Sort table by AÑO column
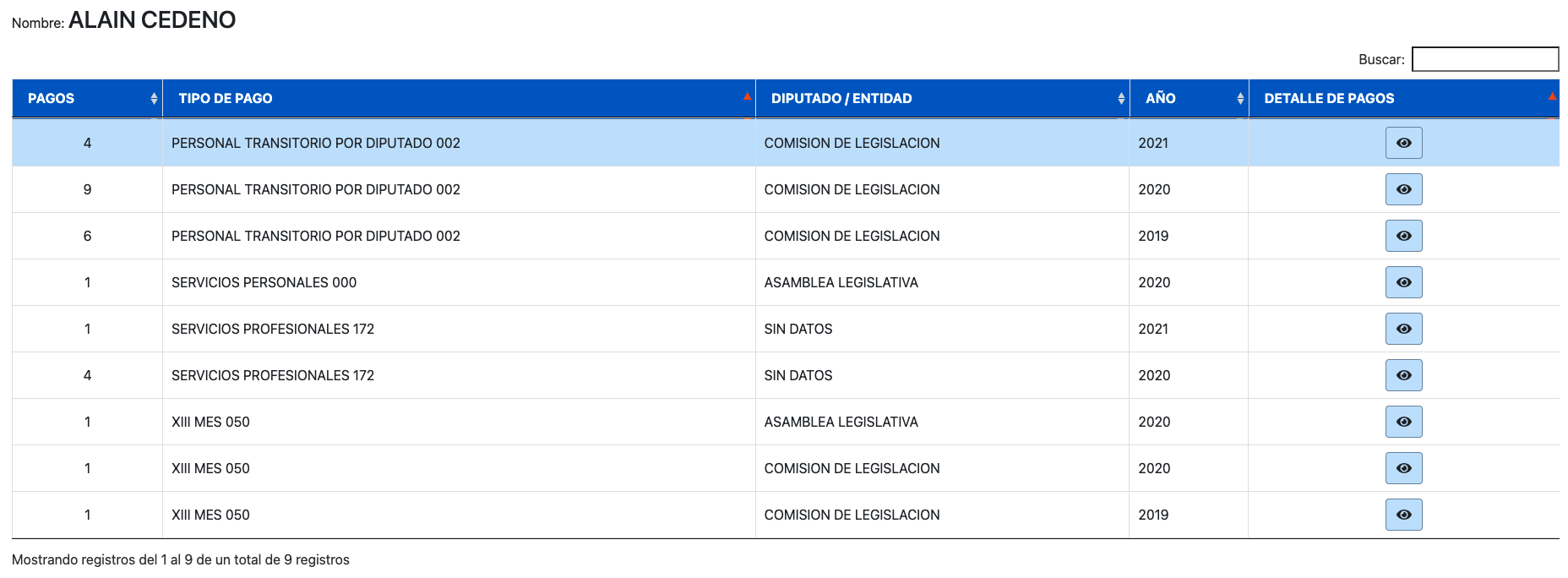 pos(1189,98)
